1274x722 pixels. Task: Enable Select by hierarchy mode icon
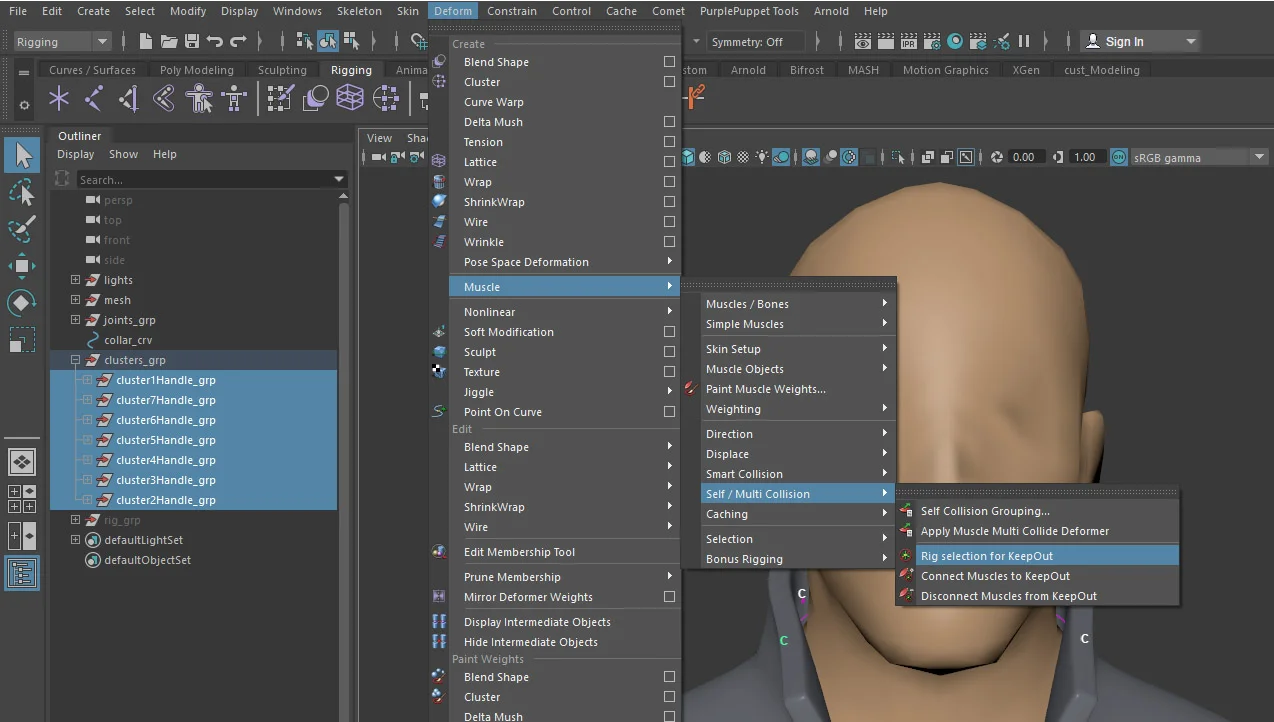tap(305, 41)
